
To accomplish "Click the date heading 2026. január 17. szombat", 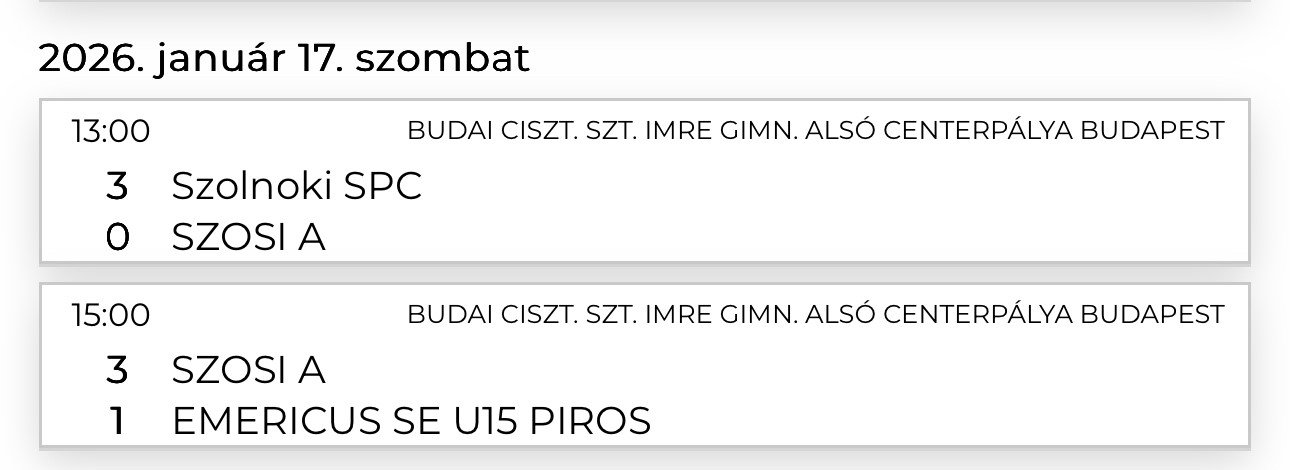I will 284,58.
